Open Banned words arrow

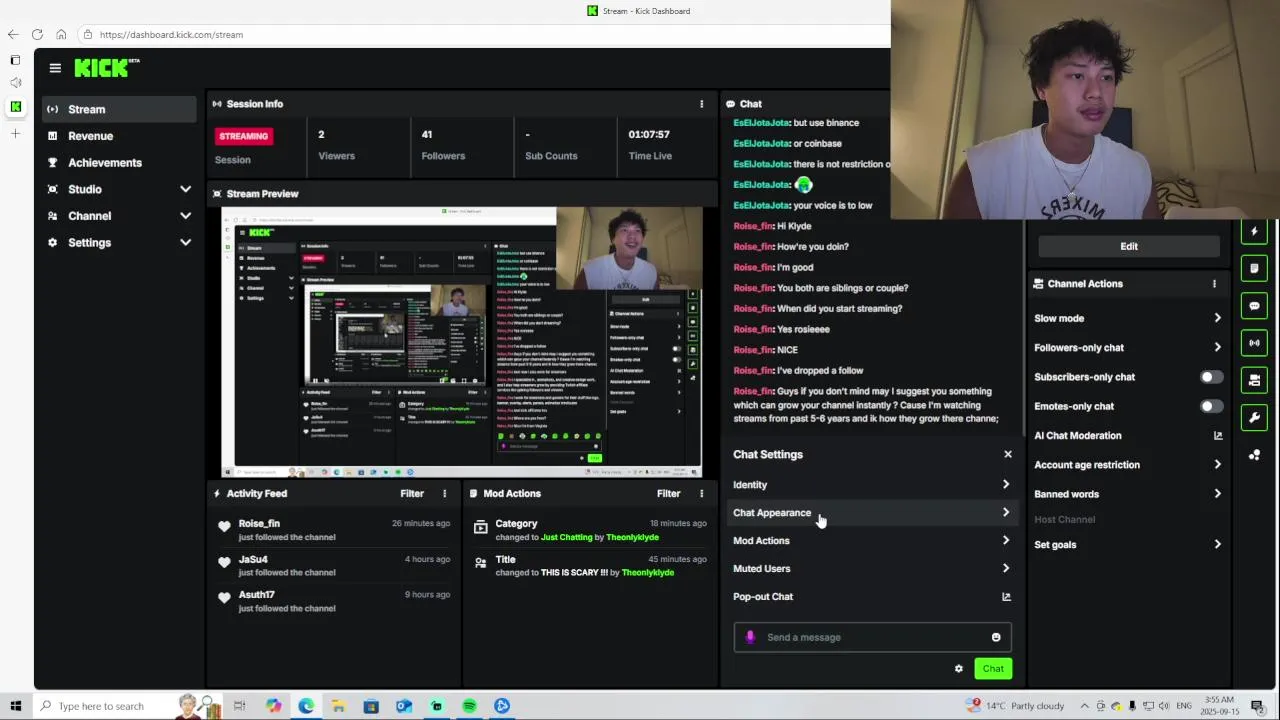[x=1217, y=494]
